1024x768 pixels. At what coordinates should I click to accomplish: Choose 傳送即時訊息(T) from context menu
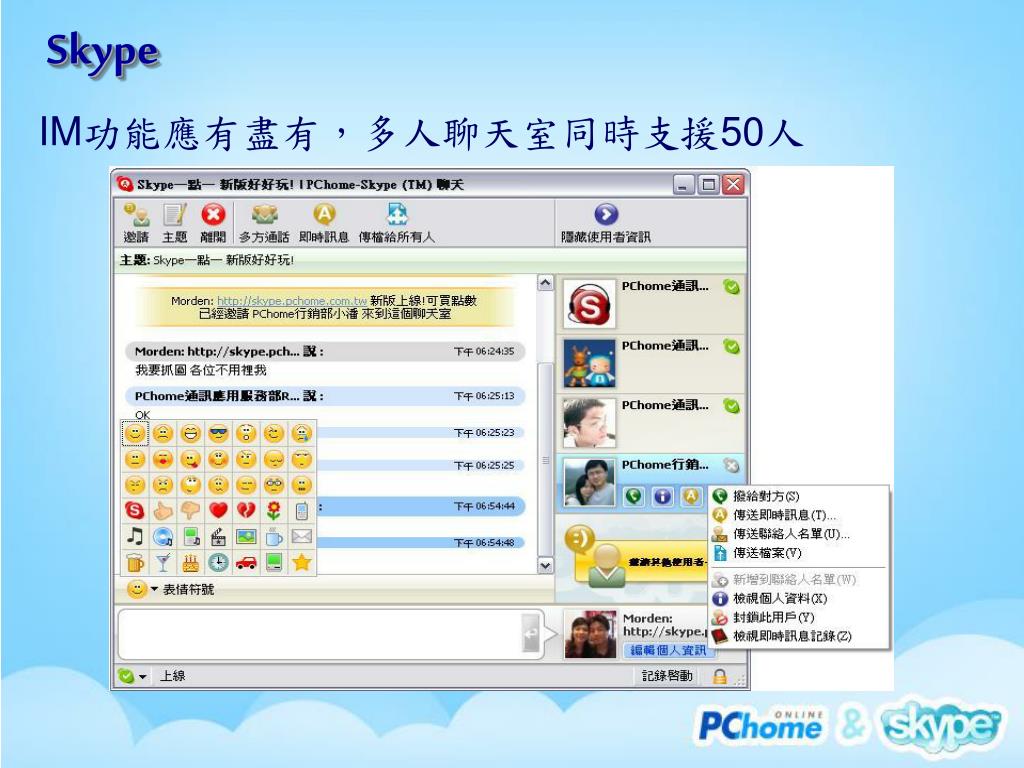coord(798,515)
